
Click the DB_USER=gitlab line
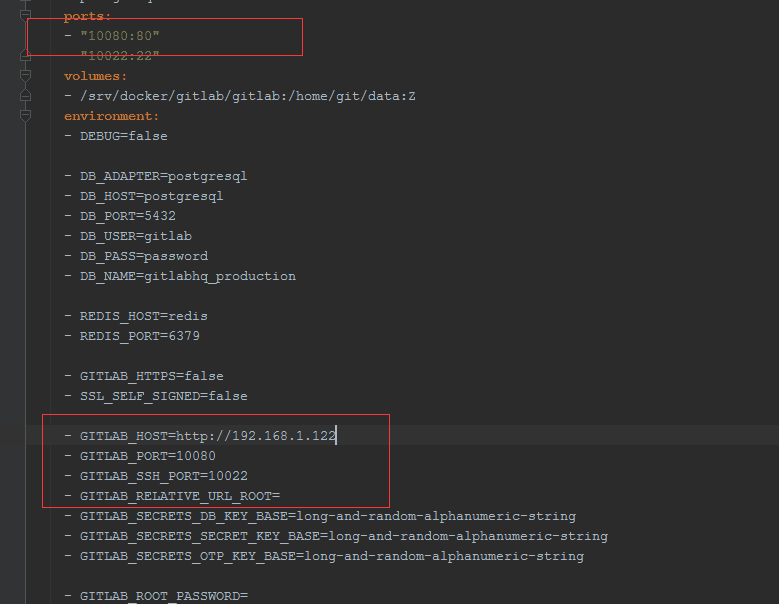tap(128, 236)
